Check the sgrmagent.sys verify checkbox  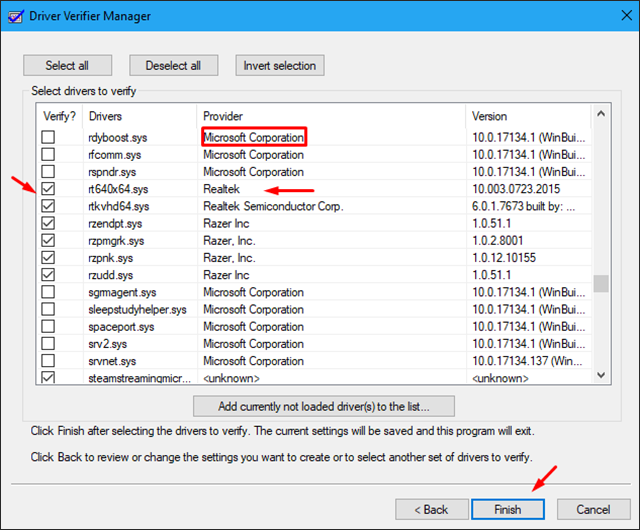click(48, 292)
